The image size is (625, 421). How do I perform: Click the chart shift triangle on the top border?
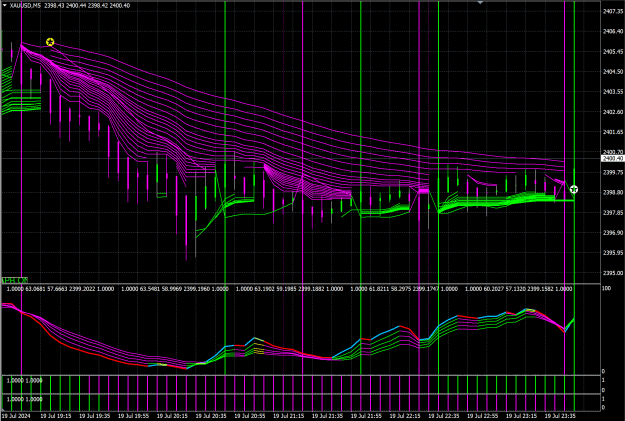(x=480, y=2)
